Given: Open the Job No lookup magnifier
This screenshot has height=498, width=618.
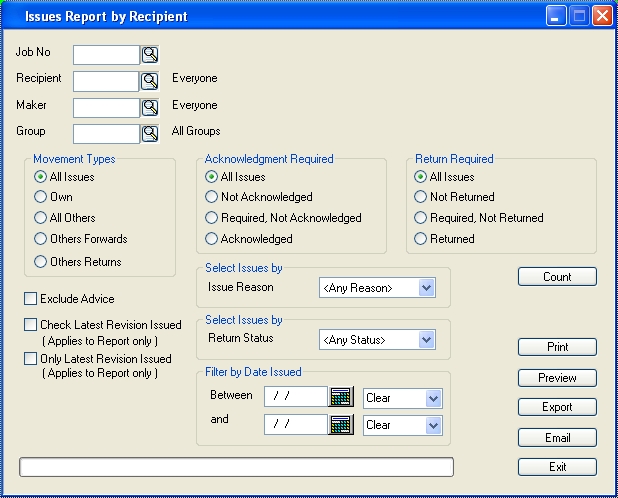Looking at the screenshot, I should (x=150, y=54).
